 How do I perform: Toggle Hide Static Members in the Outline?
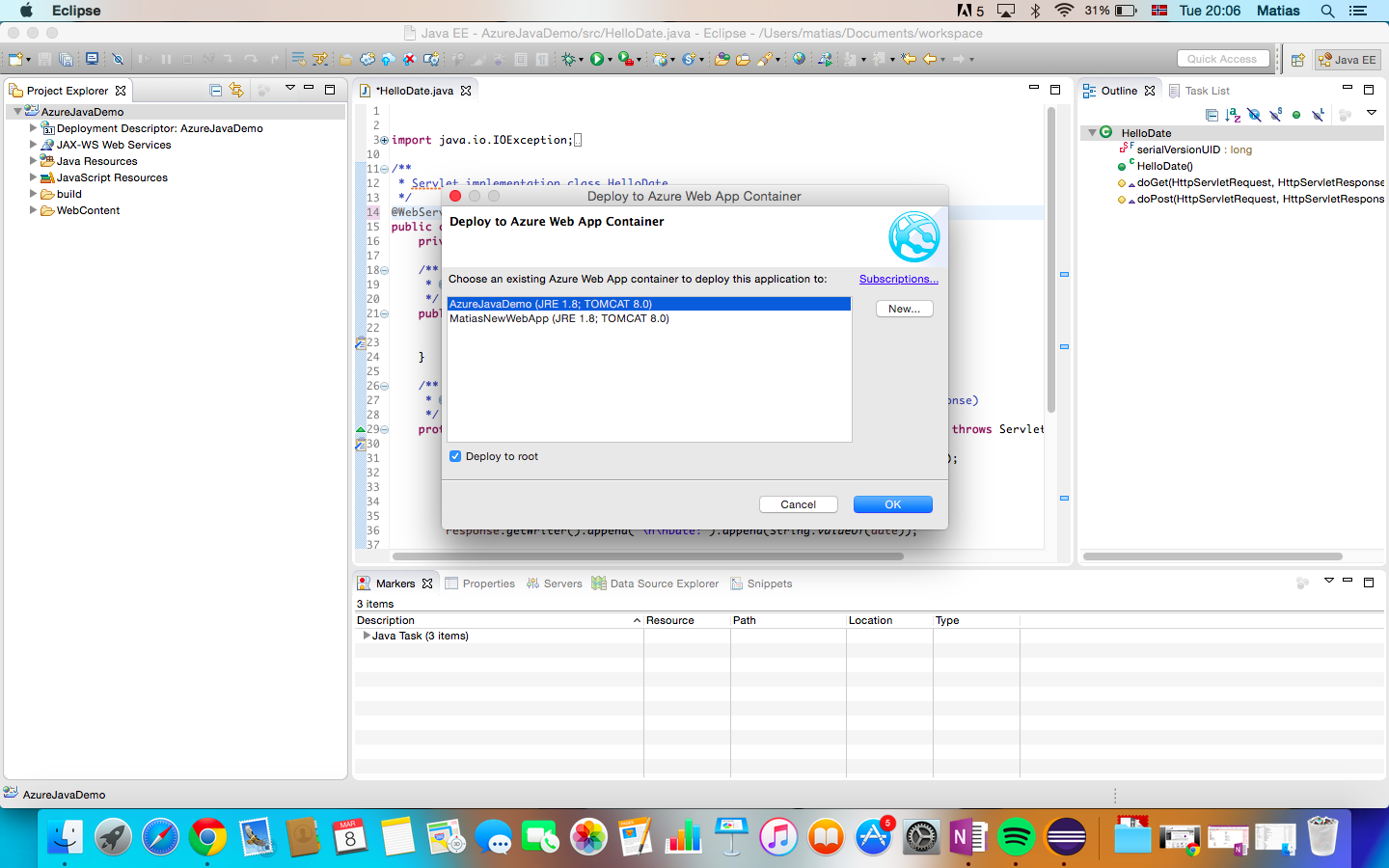(1275, 115)
